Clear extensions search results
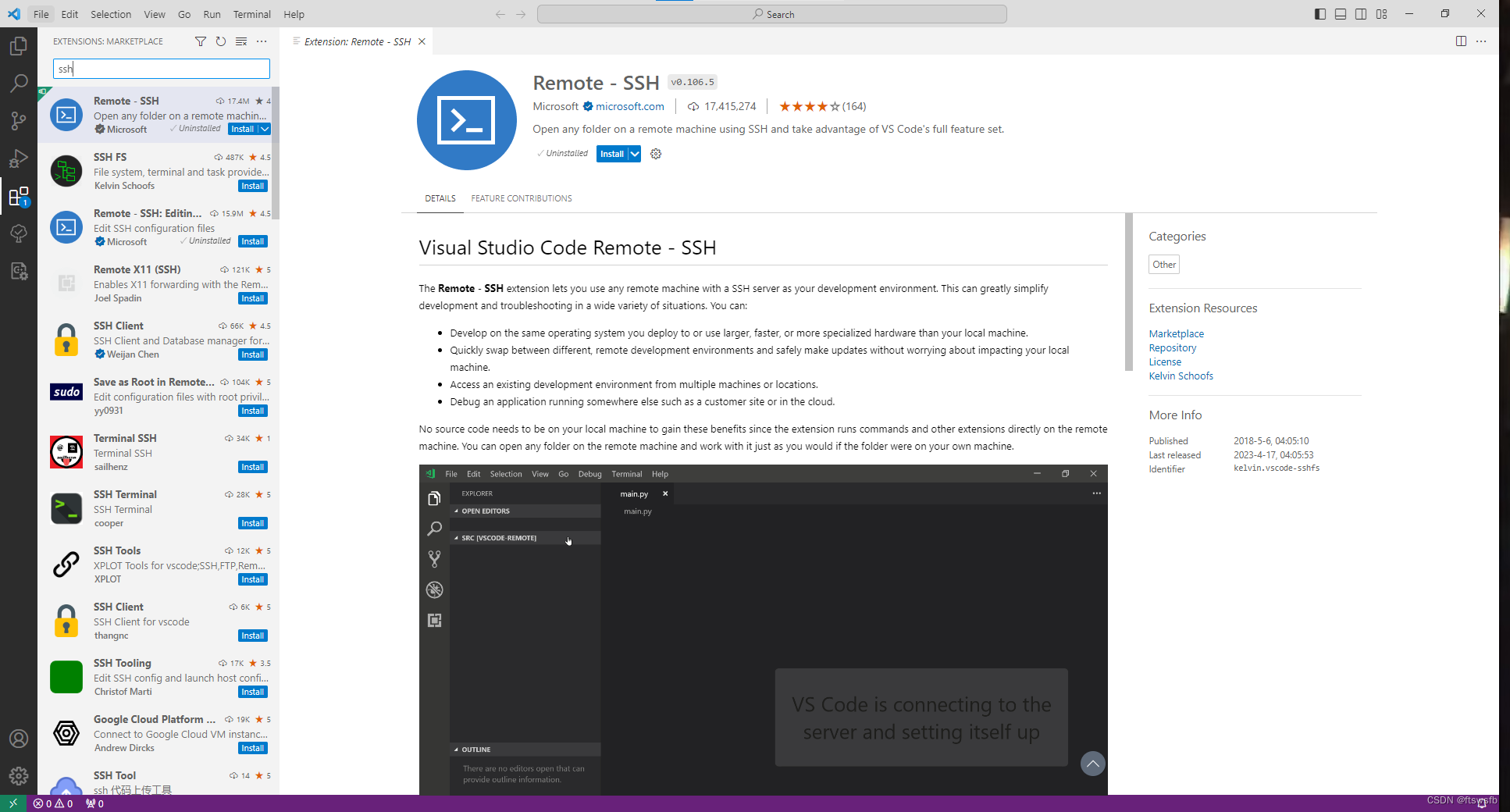This screenshot has width=1510, height=812. 241,41
